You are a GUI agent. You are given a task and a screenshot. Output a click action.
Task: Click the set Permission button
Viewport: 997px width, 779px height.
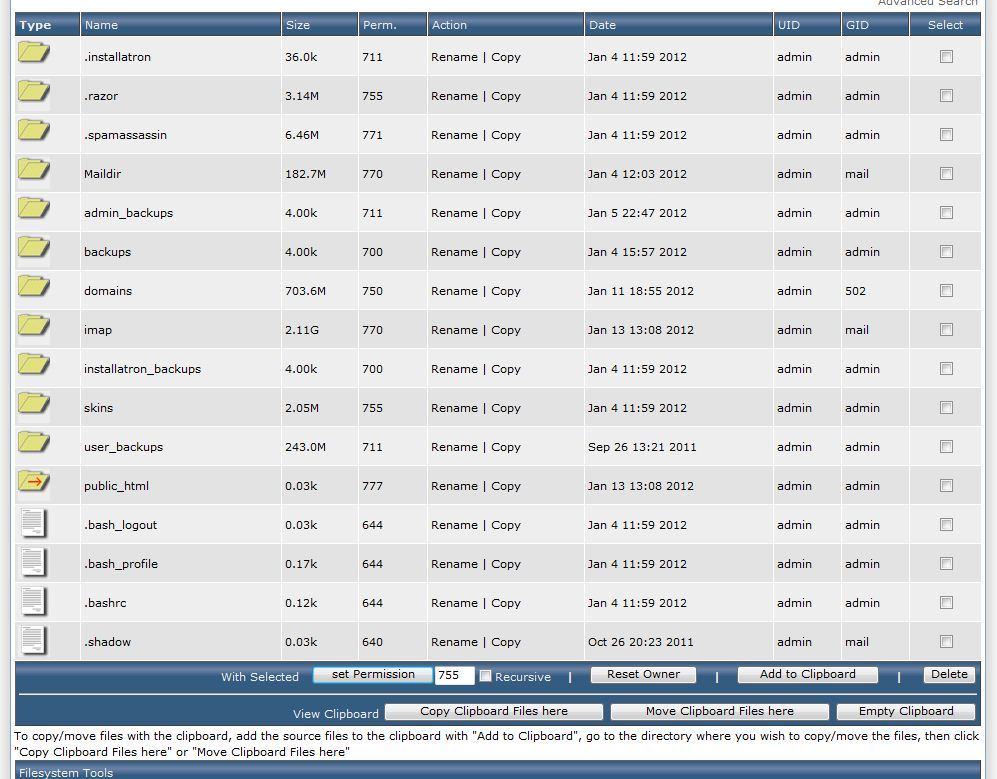click(x=373, y=675)
